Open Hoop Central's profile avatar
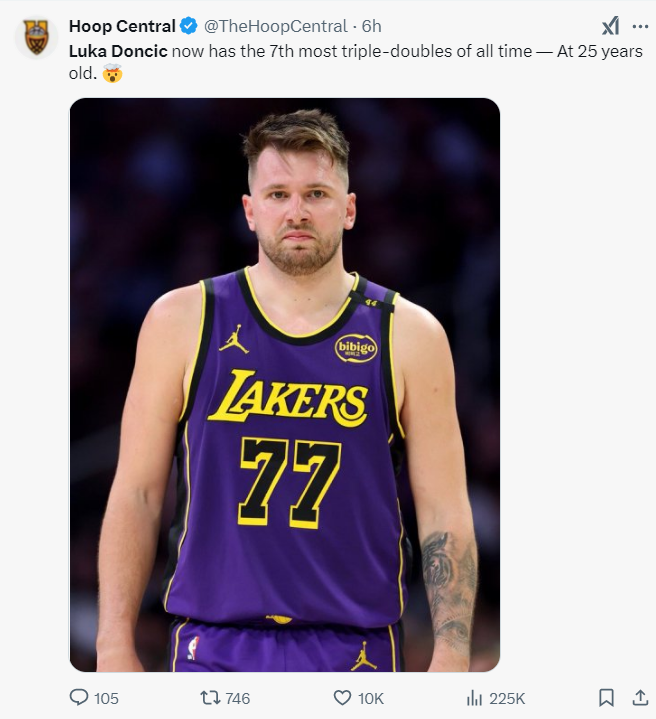 [37, 37]
